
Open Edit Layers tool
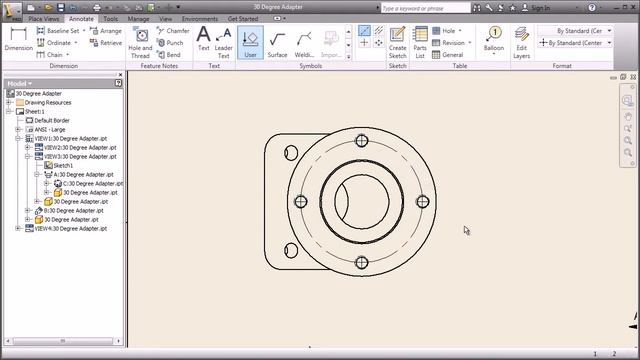(521, 43)
